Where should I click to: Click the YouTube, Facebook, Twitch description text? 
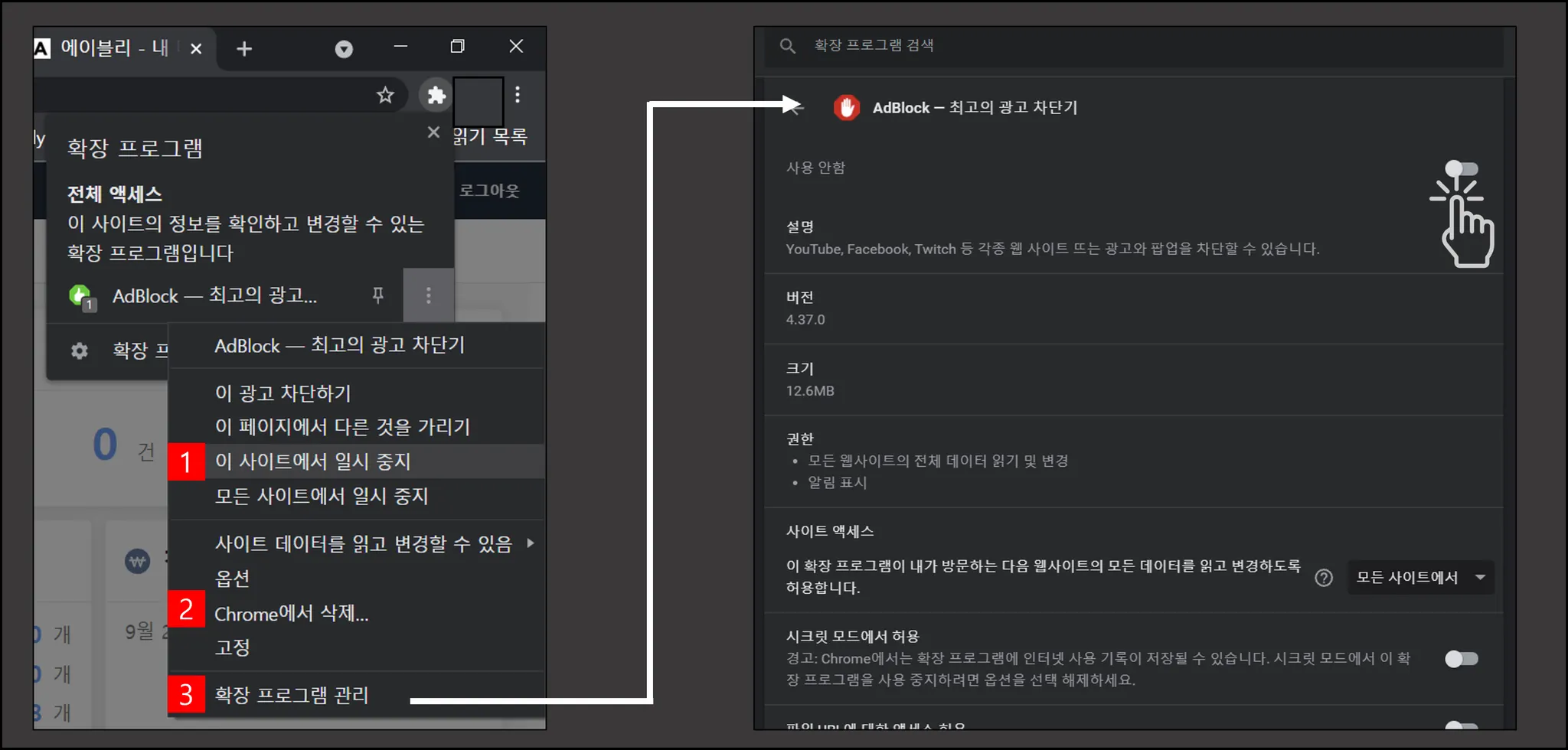(1053, 249)
